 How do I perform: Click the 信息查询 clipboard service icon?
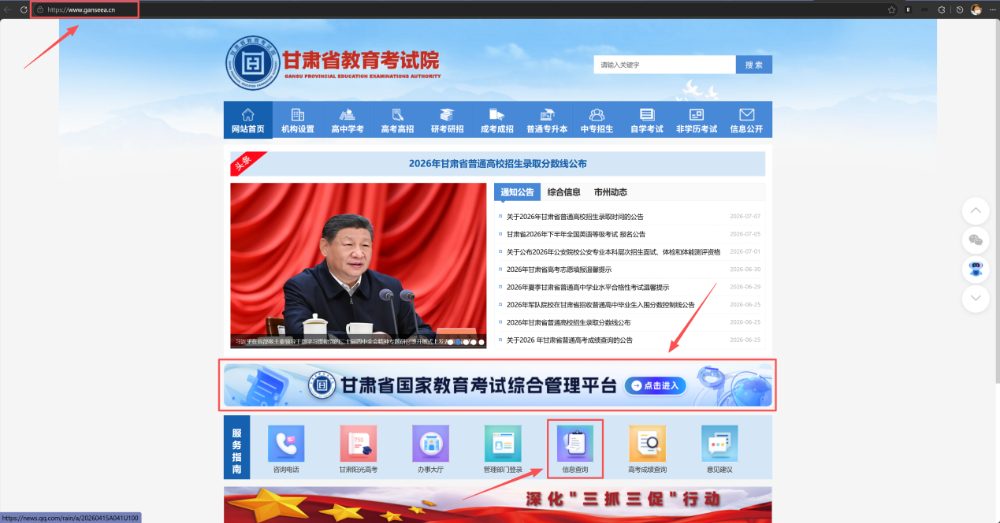(x=575, y=444)
